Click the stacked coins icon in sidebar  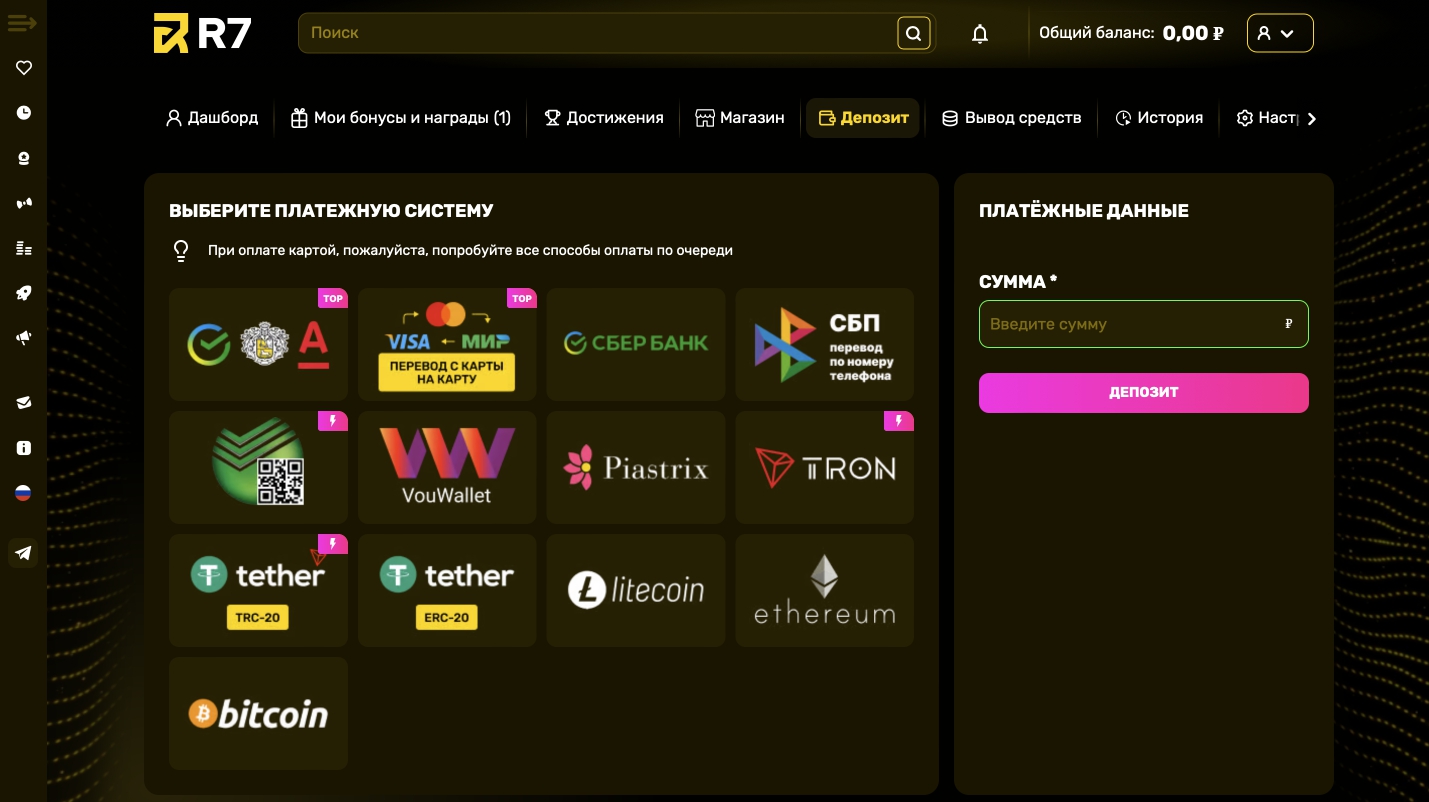[24, 248]
